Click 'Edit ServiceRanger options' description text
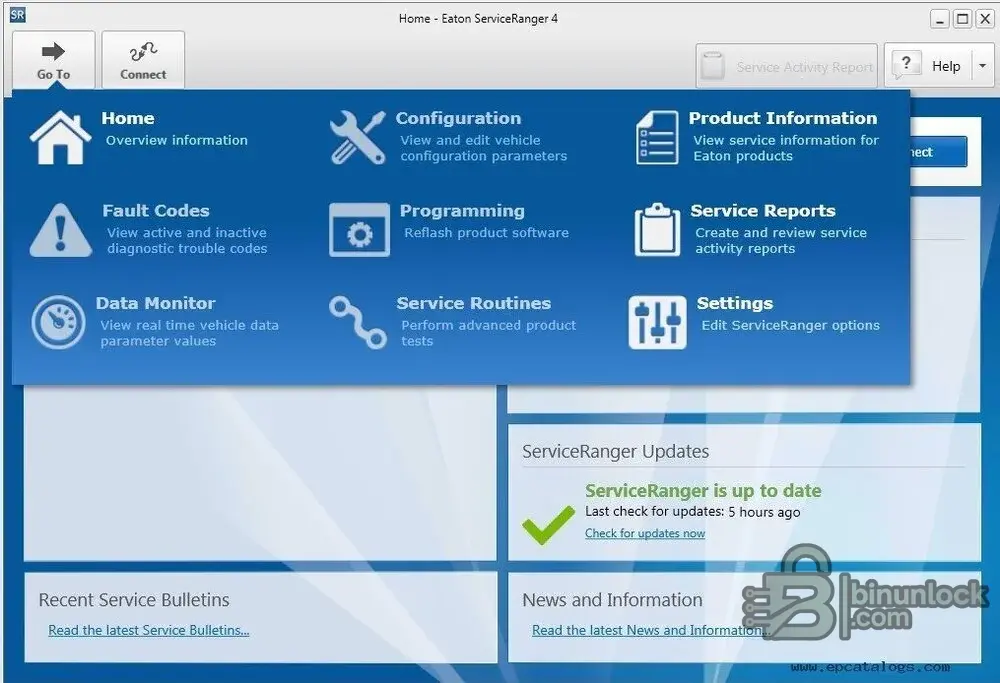This screenshot has height=683, width=1000. tap(790, 325)
